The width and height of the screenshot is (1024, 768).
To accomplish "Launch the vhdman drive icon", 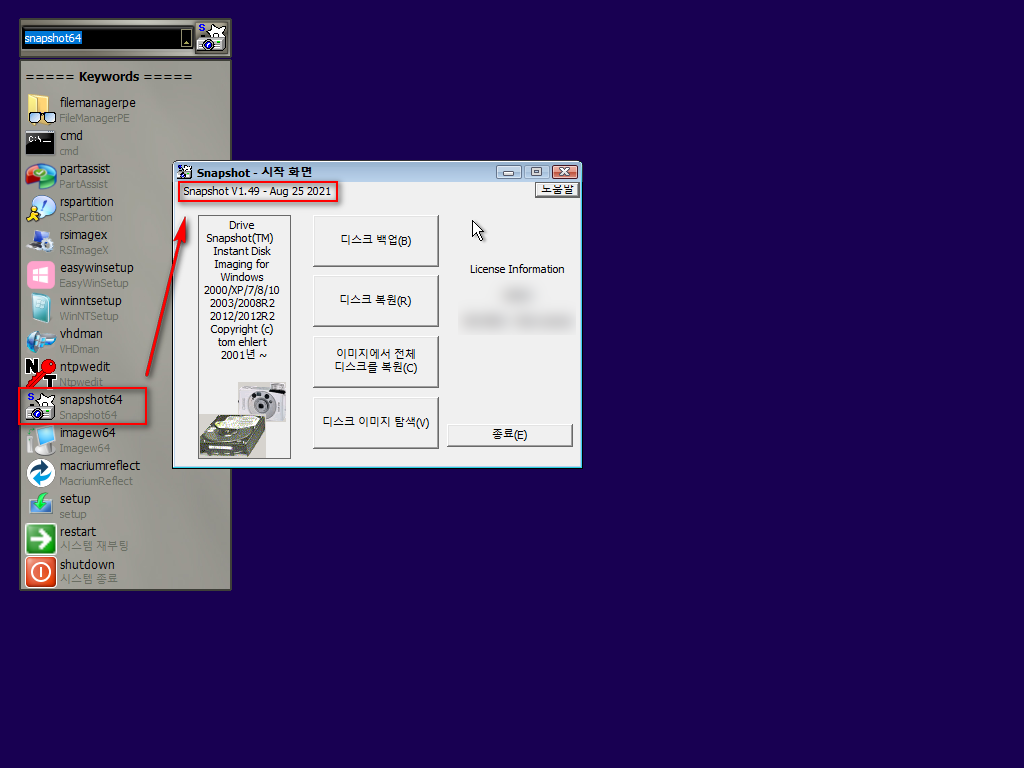I will 40,340.
